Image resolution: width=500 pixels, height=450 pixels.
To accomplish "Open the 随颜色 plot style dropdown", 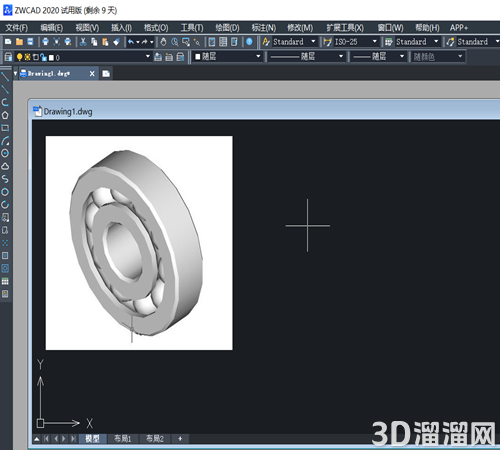I will tap(460, 56).
